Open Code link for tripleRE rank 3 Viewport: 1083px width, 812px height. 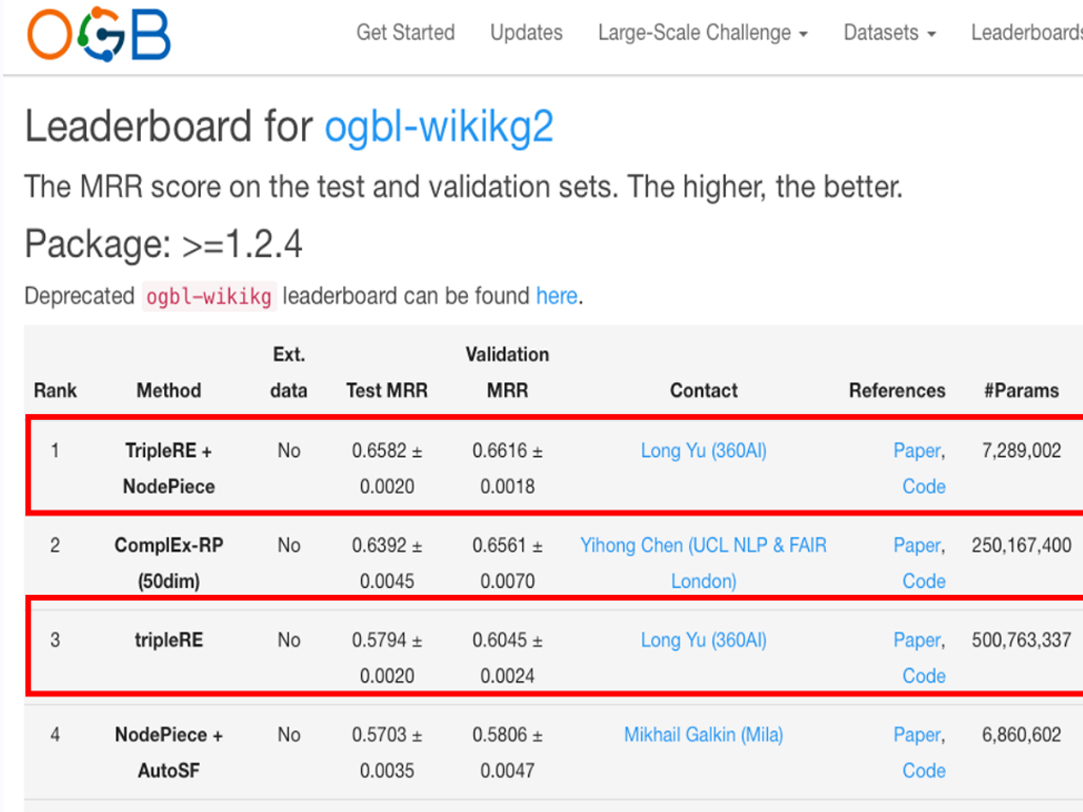tap(923, 676)
